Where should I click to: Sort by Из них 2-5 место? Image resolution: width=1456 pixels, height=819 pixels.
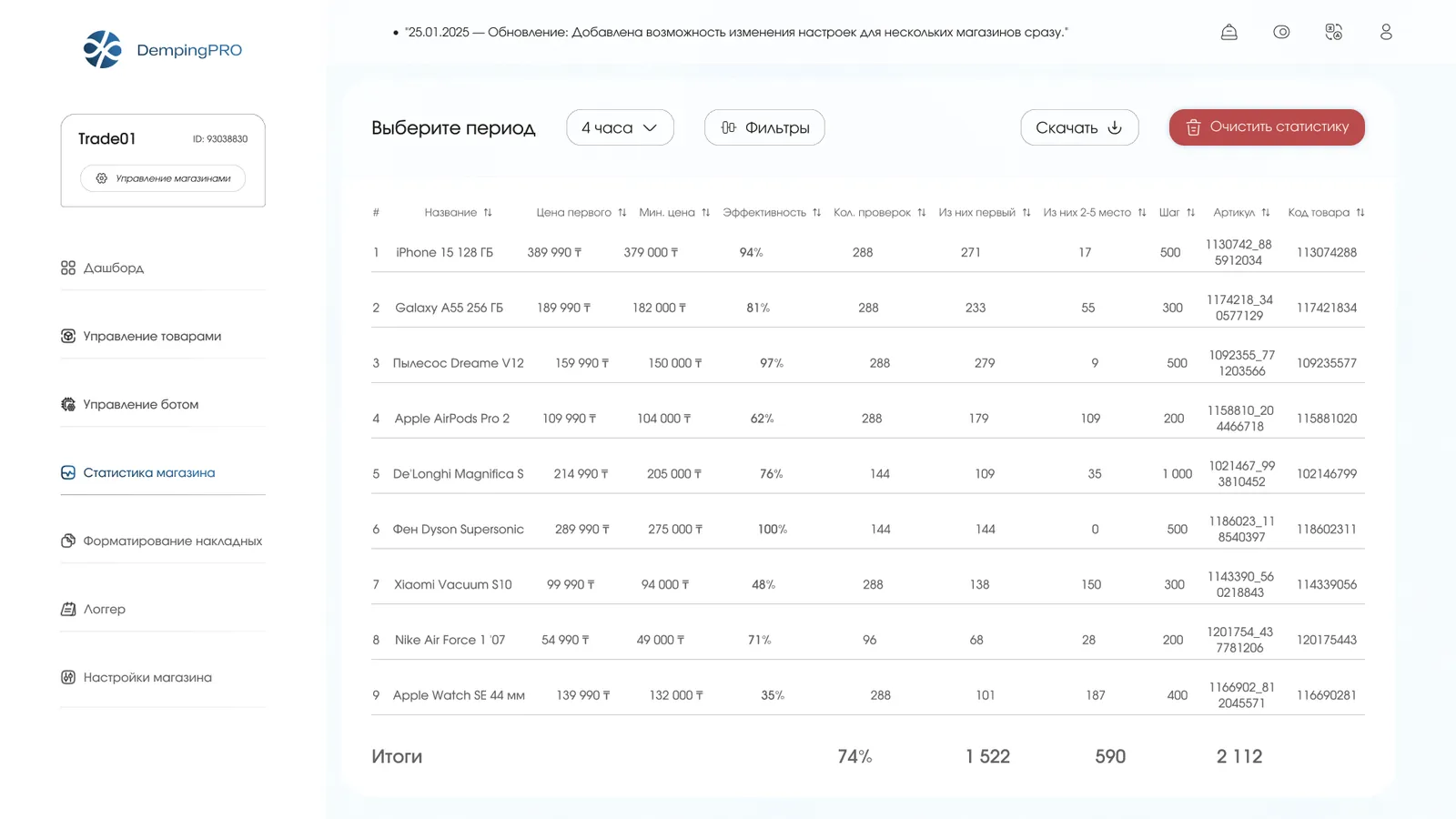[1142, 213]
